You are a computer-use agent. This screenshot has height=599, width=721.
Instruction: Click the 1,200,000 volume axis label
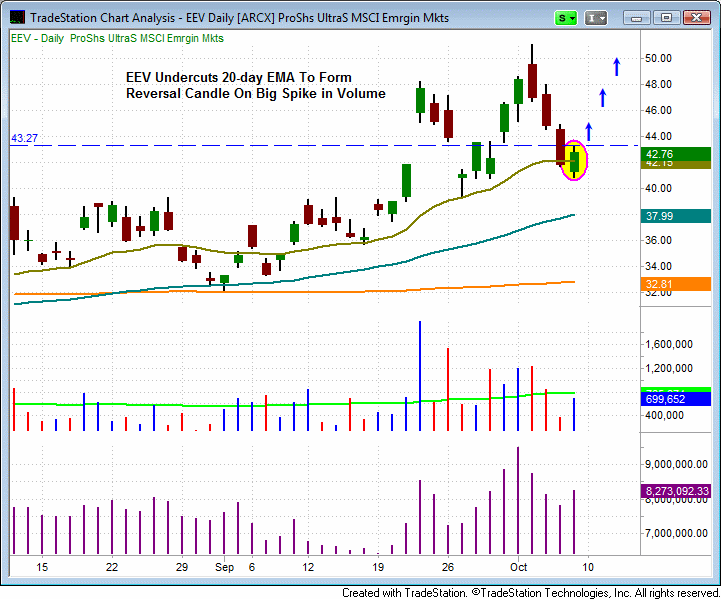669,368
